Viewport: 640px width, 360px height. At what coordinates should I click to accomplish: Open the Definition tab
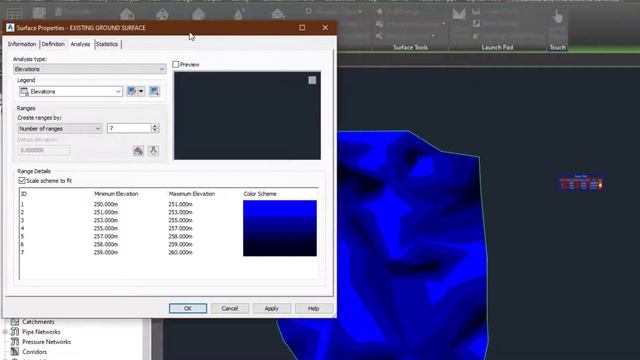[53, 44]
